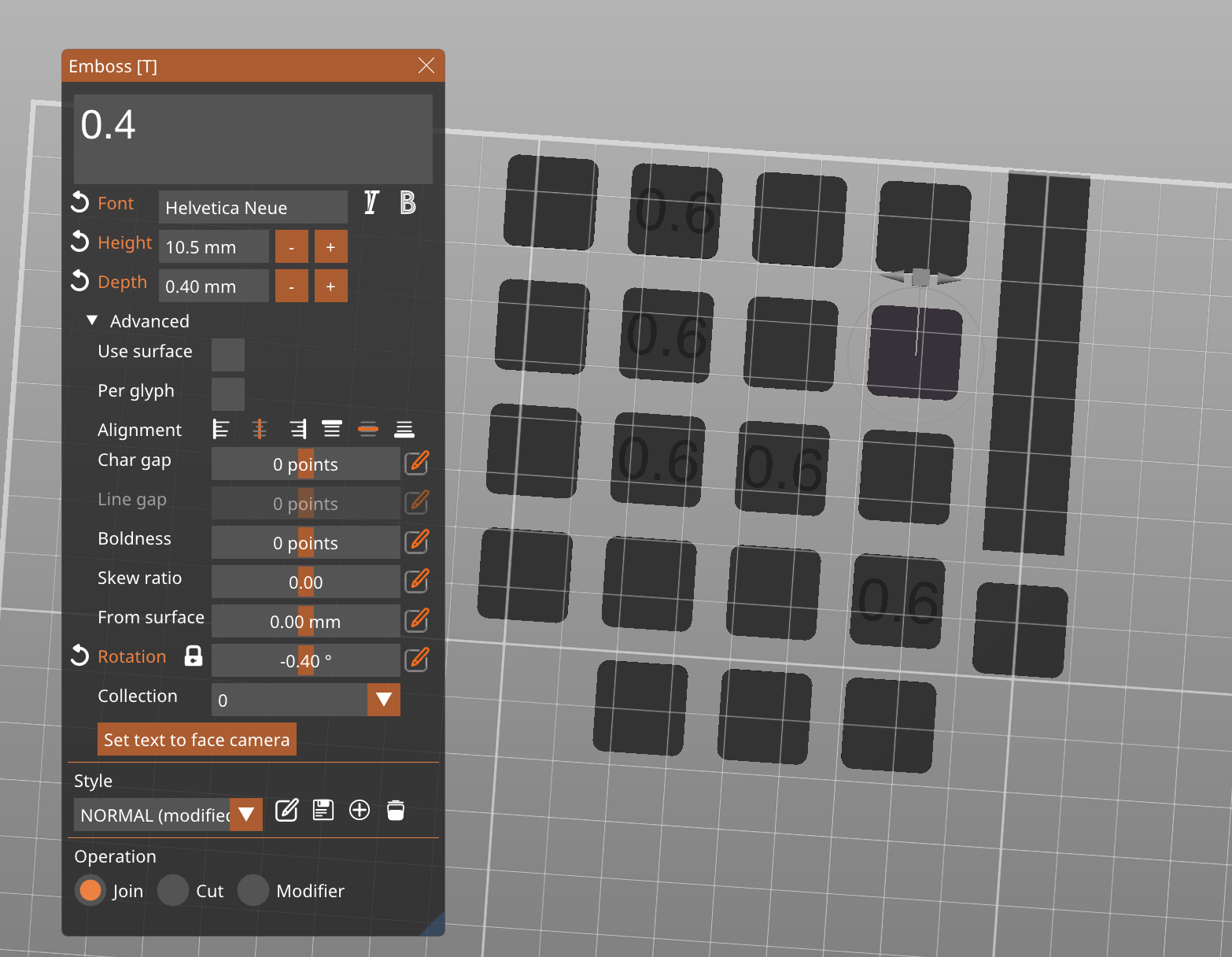1232x957 pixels.
Task: Adjust the Boldness slider
Action: [x=306, y=542]
